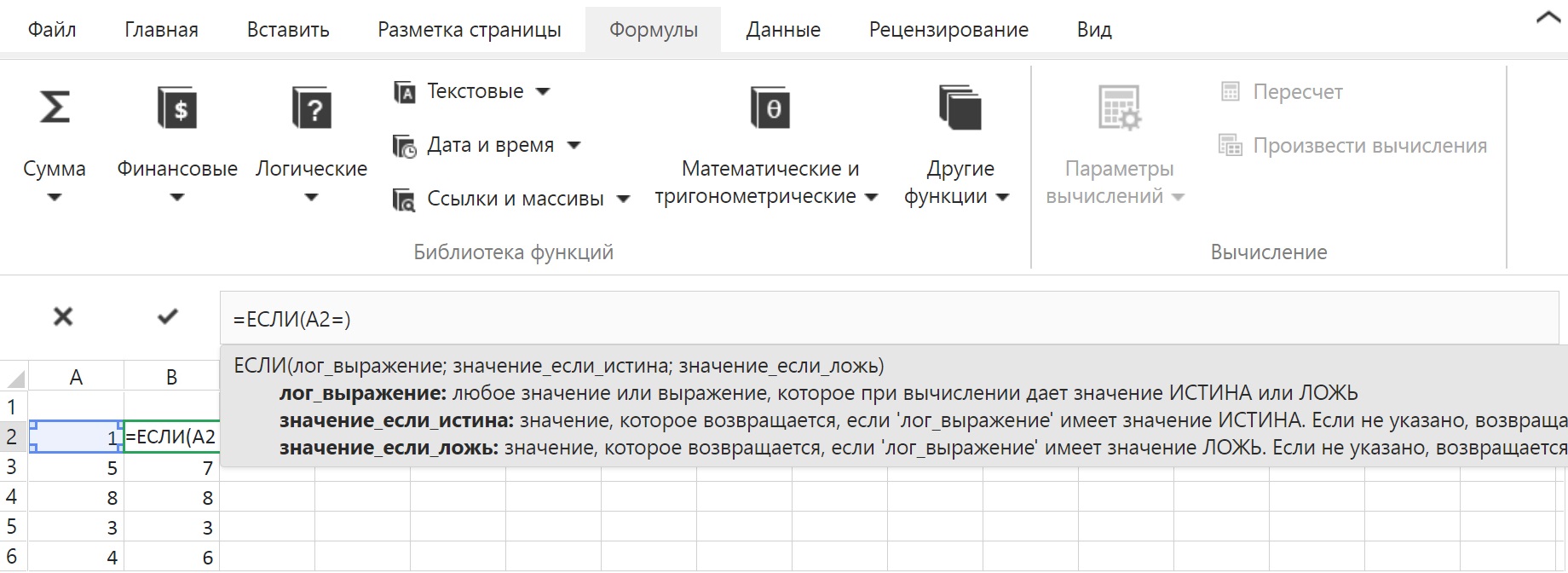Viewport: 1568px width, 573px height.
Task: Switch to the Главная tab
Action: pos(161,30)
